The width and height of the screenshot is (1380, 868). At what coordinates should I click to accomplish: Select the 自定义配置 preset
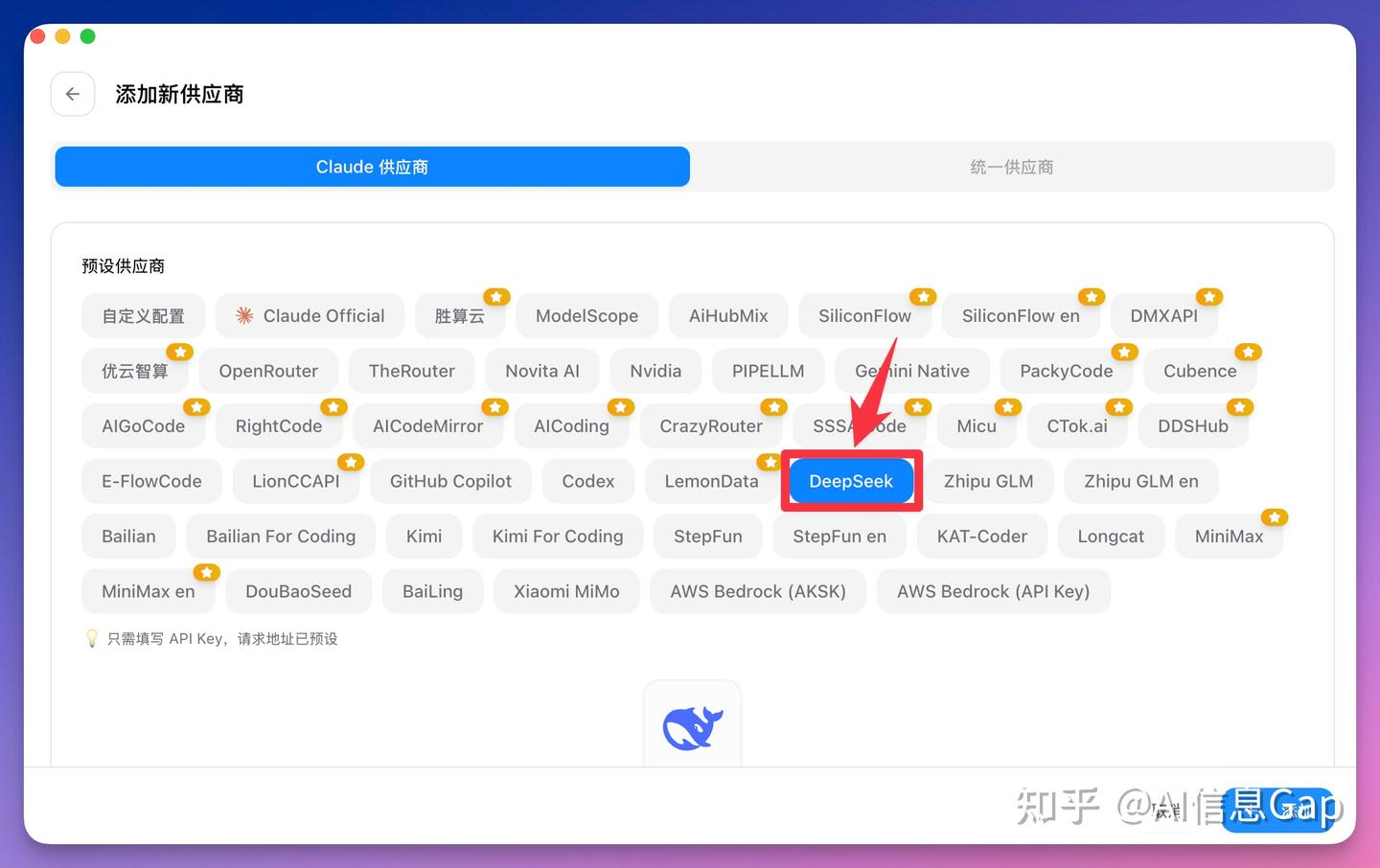coord(144,316)
